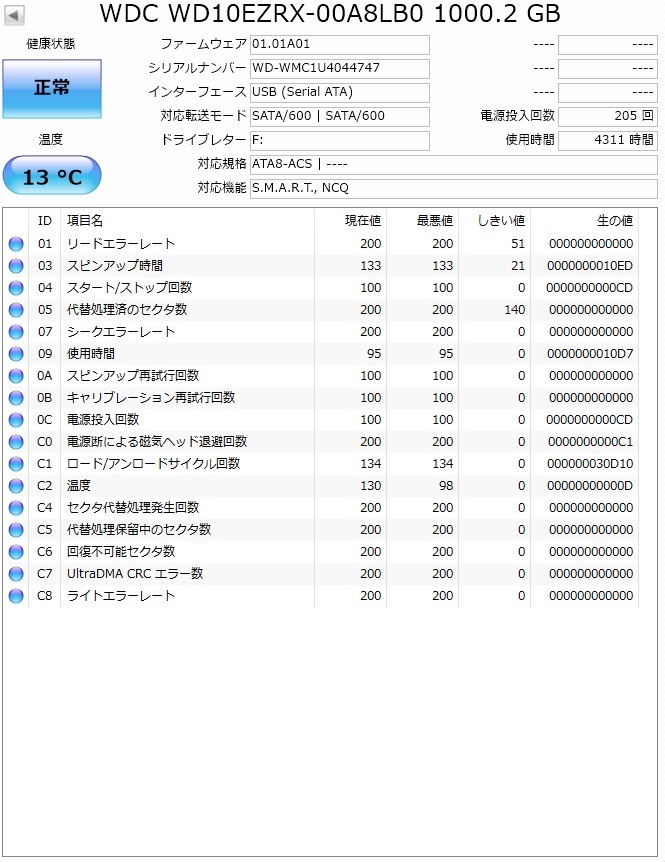665x862 pixels.
Task: Click status icon for 使用時間 attribute row
Action: (x=16, y=354)
